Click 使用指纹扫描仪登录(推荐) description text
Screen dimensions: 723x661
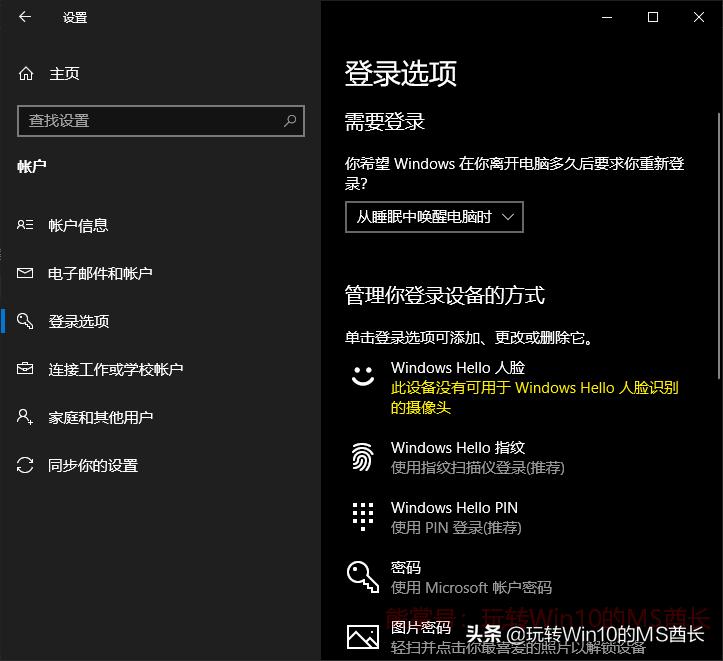(478, 467)
